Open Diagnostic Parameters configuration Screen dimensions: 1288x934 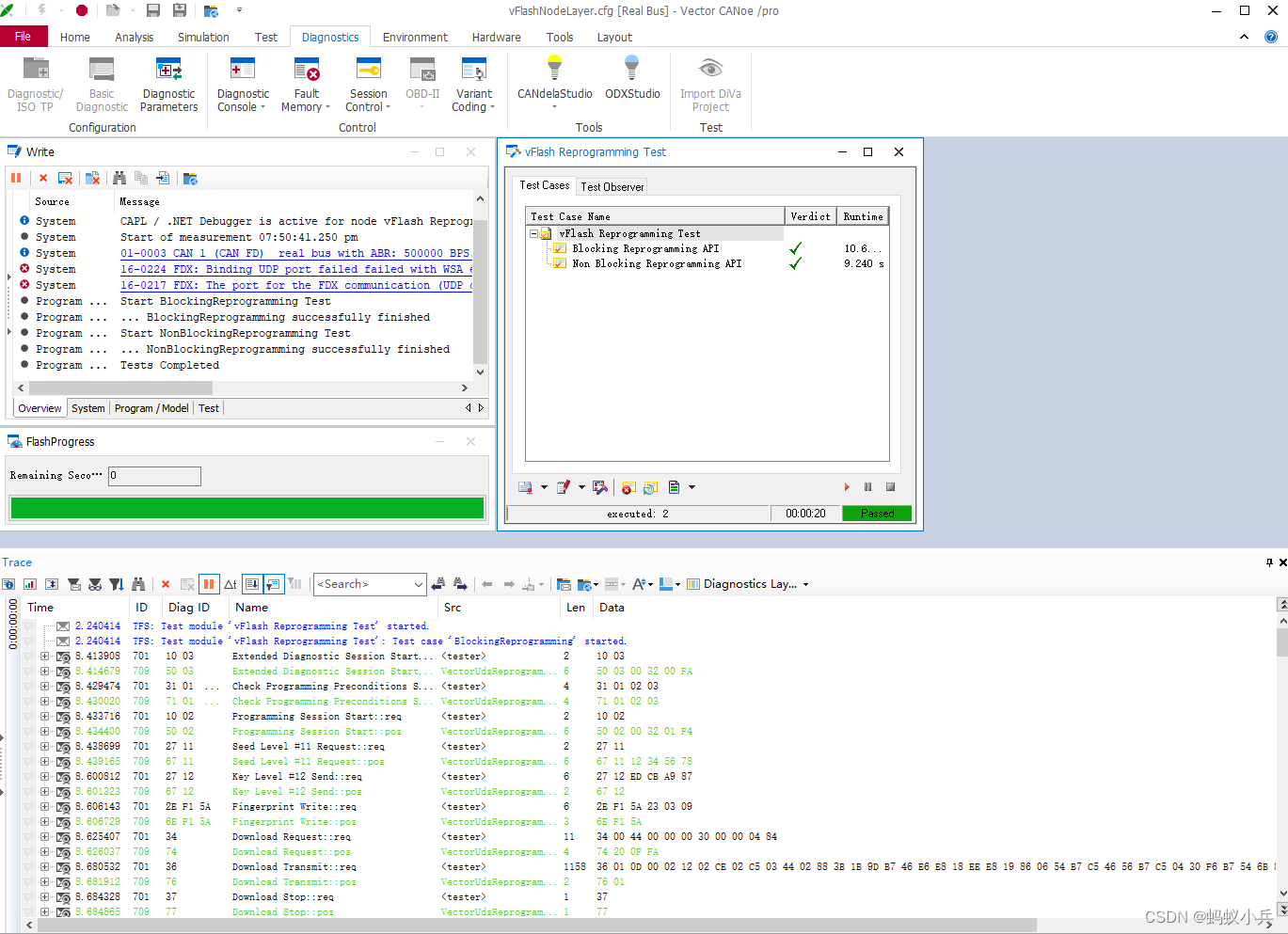pyautogui.click(x=169, y=85)
